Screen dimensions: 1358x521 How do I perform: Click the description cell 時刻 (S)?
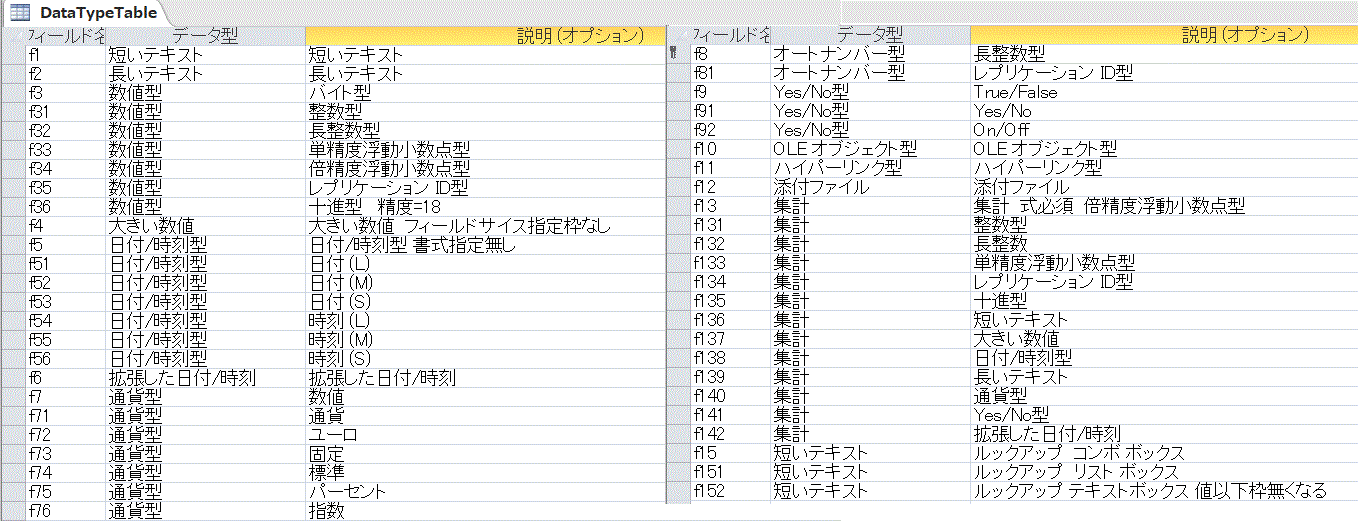click(485, 358)
